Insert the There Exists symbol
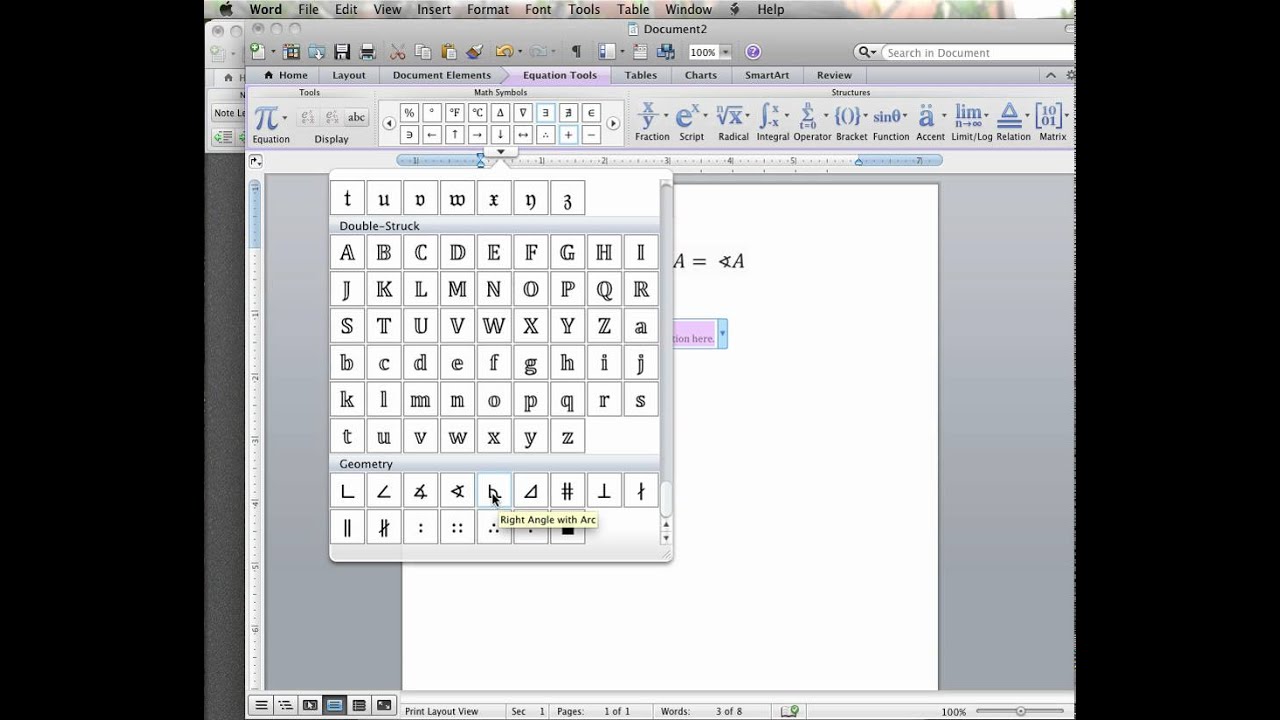This screenshot has height=720, width=1280. click(x=546, y=112)
